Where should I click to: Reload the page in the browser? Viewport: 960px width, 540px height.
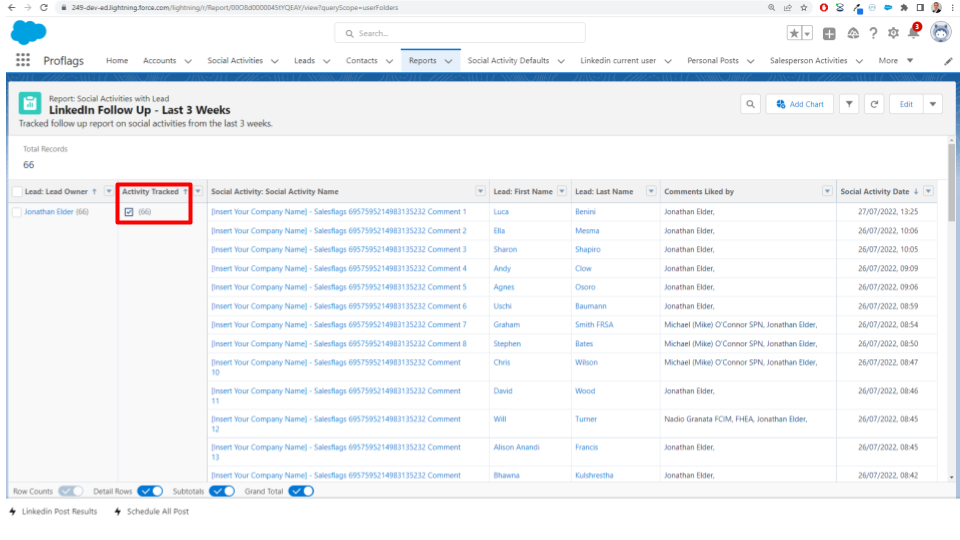(x=43, y=7)
